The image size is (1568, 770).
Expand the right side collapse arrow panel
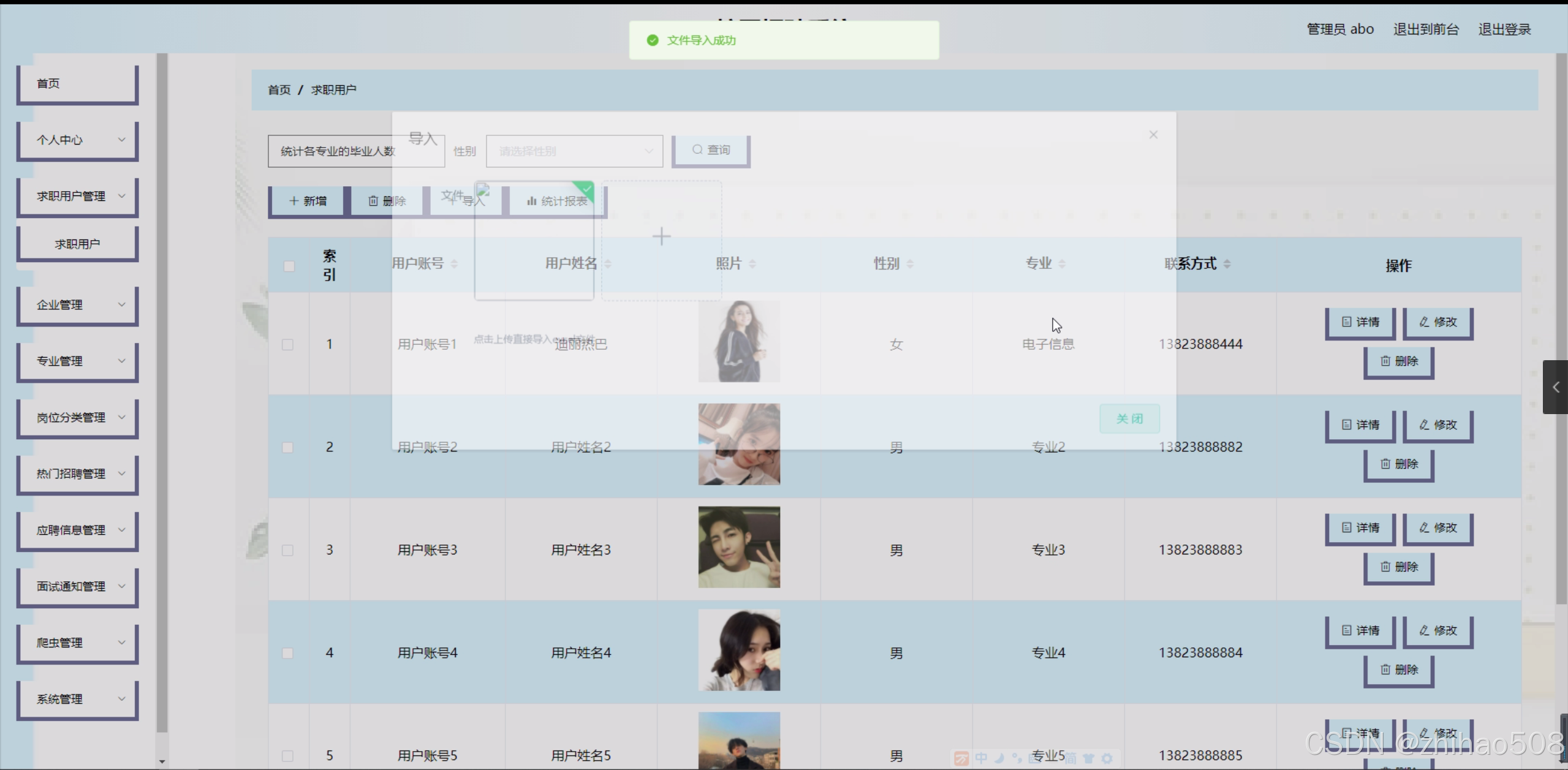point(1555,387)
